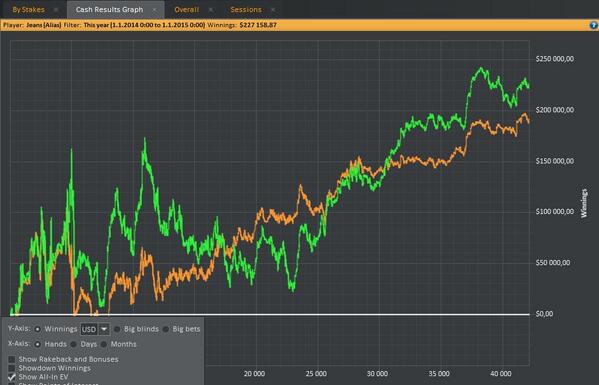
Task: Select Big bets for Y-Axis
Action: [x=166, y=329]
